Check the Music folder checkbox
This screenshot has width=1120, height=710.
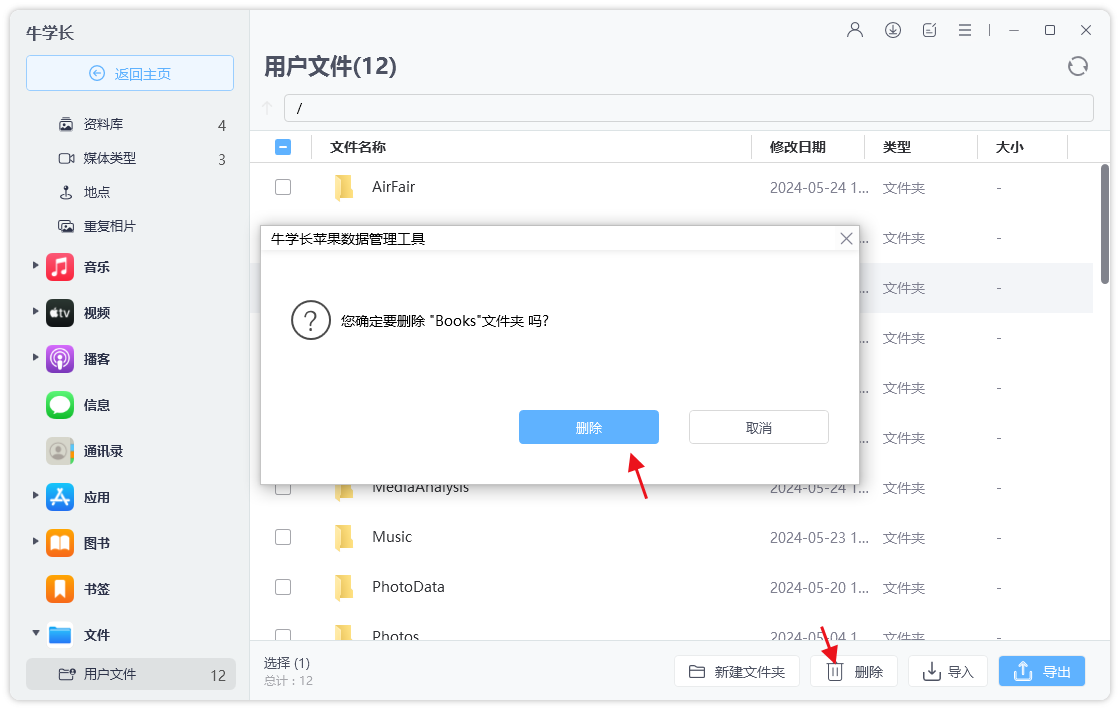[x=283, y=537]
